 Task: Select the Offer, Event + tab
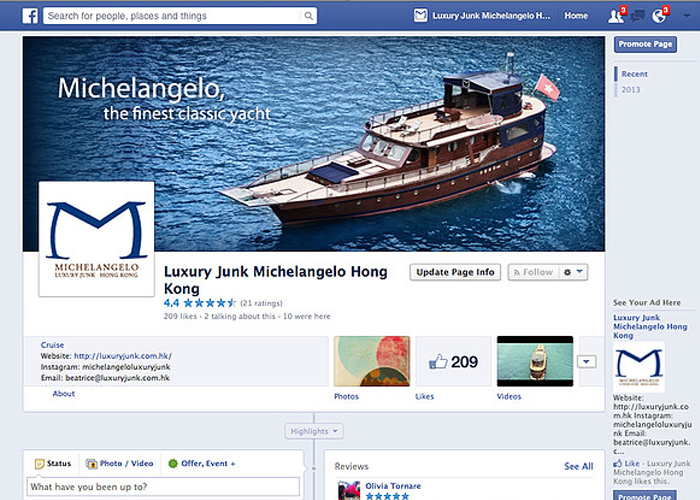(202, 463)
